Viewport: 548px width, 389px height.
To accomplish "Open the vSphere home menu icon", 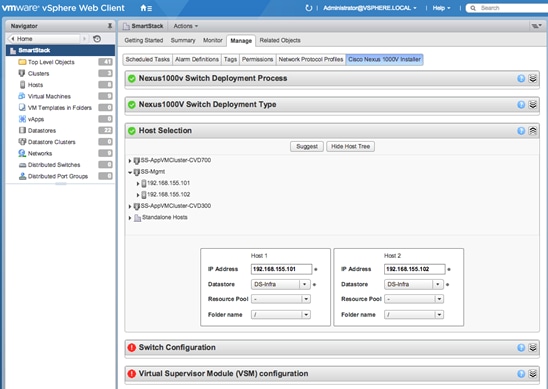I will [x=146, y=8].
